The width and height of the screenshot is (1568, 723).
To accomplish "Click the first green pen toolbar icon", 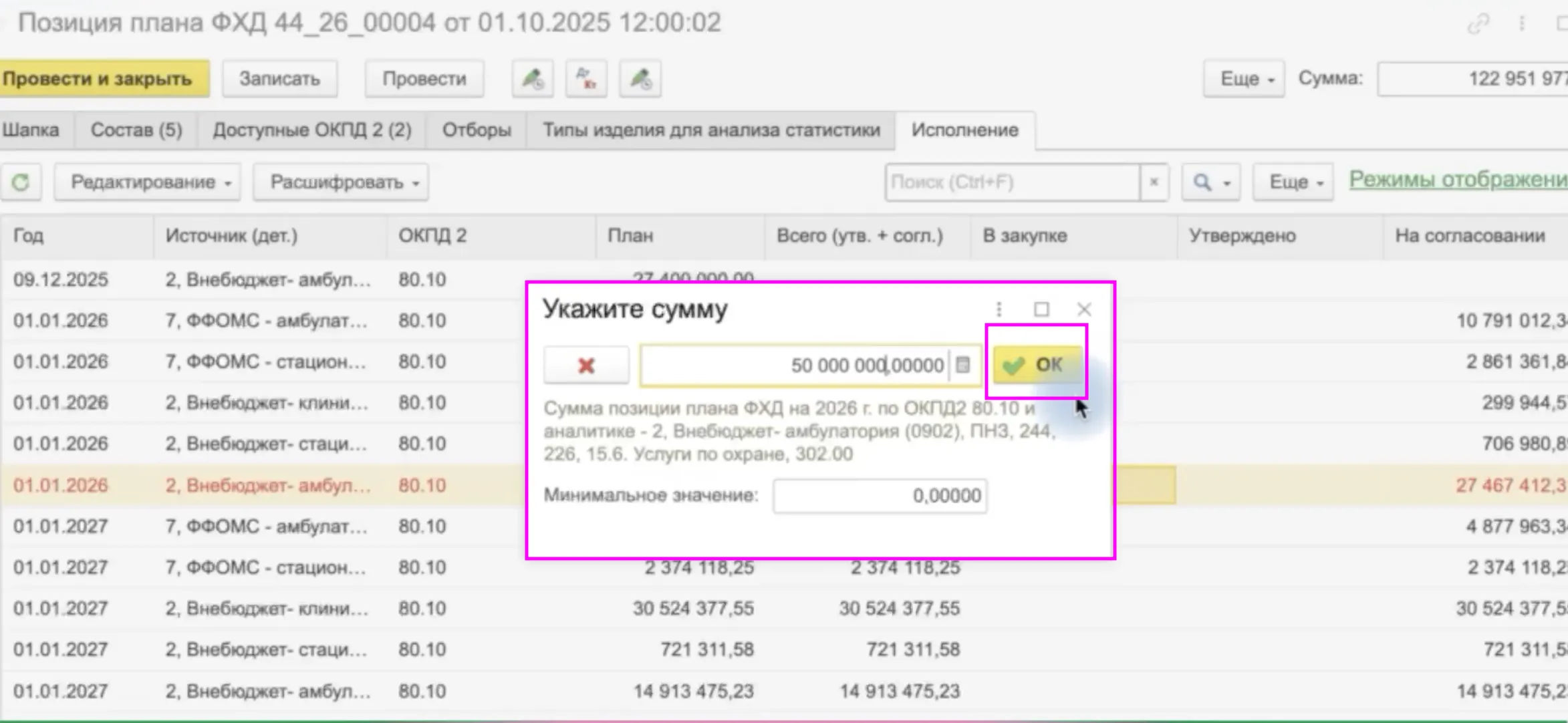I will click(x=533, y=79).
